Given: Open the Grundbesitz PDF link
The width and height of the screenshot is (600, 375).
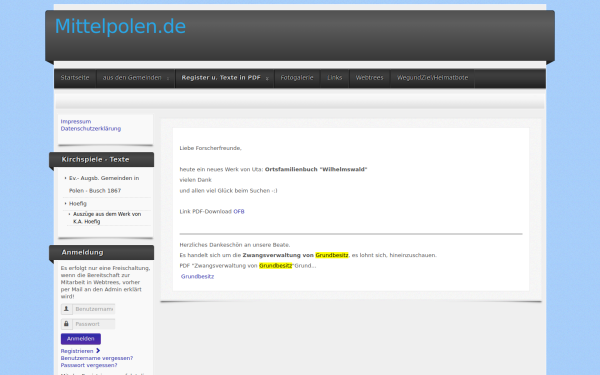Looking at the screenshot, I should 197,276.
